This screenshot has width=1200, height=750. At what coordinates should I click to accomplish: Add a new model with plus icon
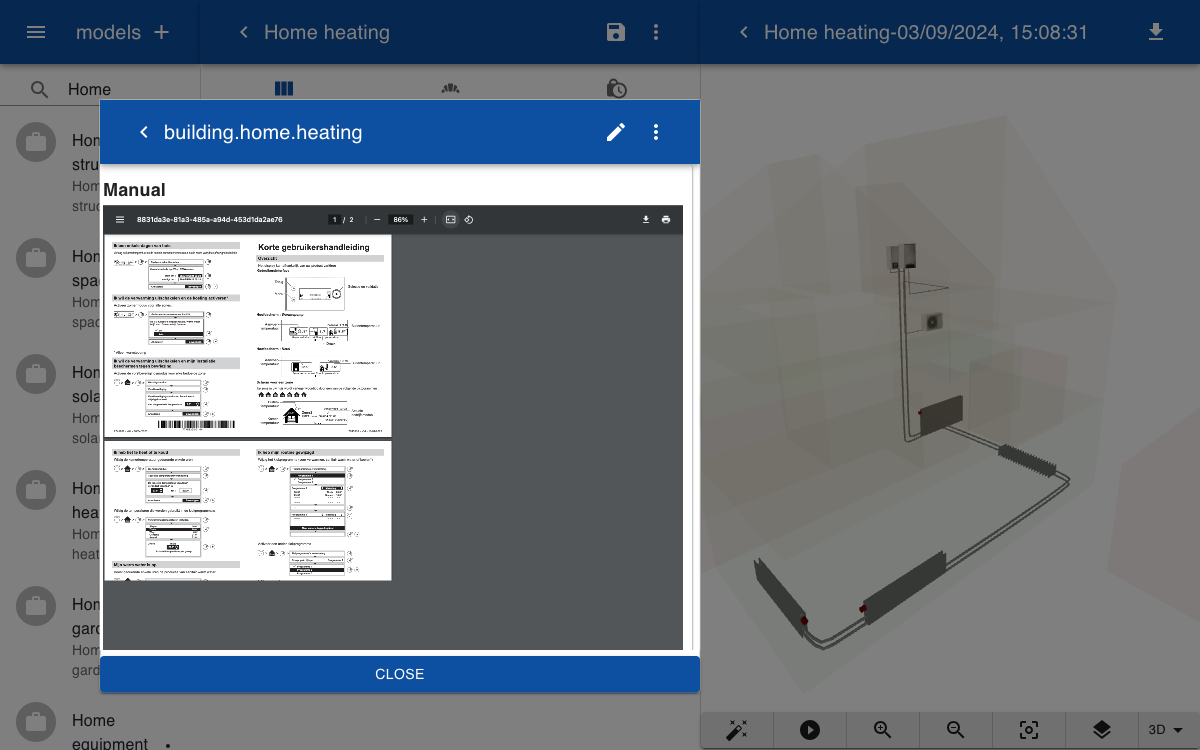(162, 32)
